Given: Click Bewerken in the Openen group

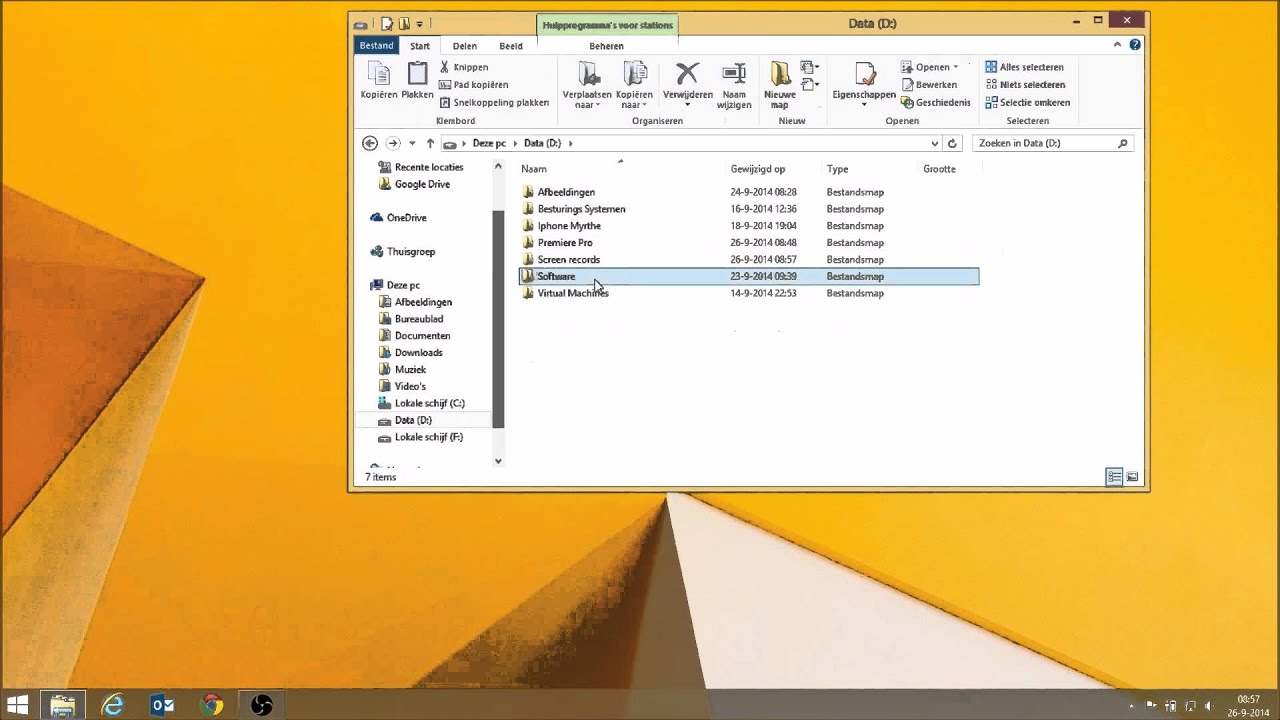Looking at the screenshot, I should click(929, 85).
